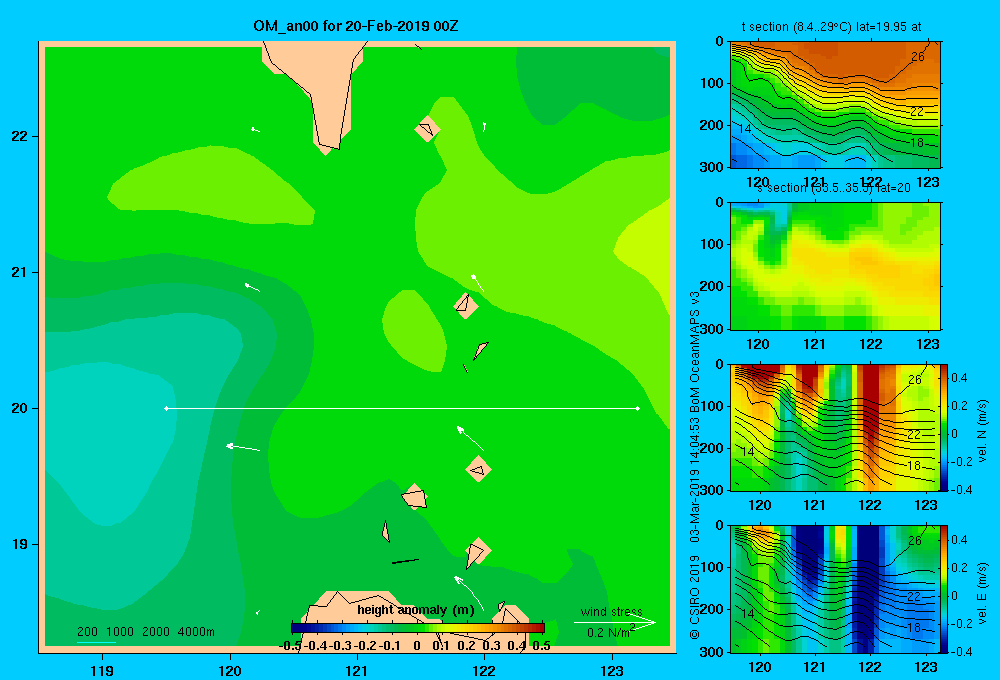Click the 'vel. N (m/s)' axis label
The width and height of the screenshot is (1000, 680).
[982, 431]
